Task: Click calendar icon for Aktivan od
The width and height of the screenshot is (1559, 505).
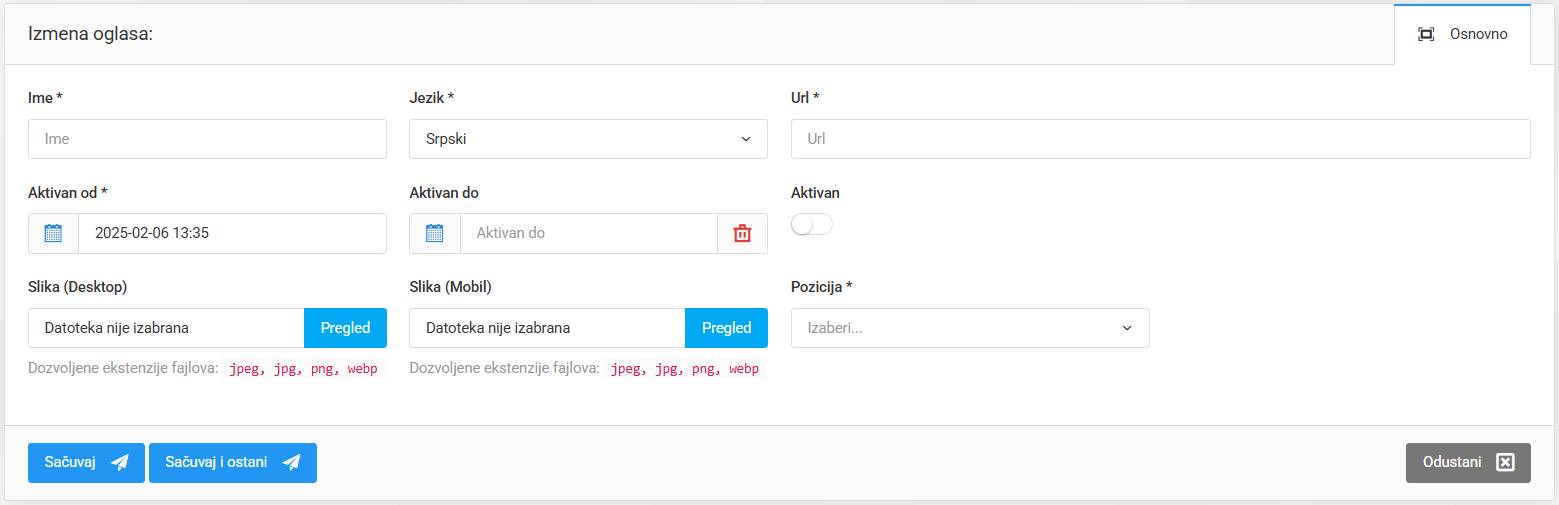Action: (x=53, y=233)
